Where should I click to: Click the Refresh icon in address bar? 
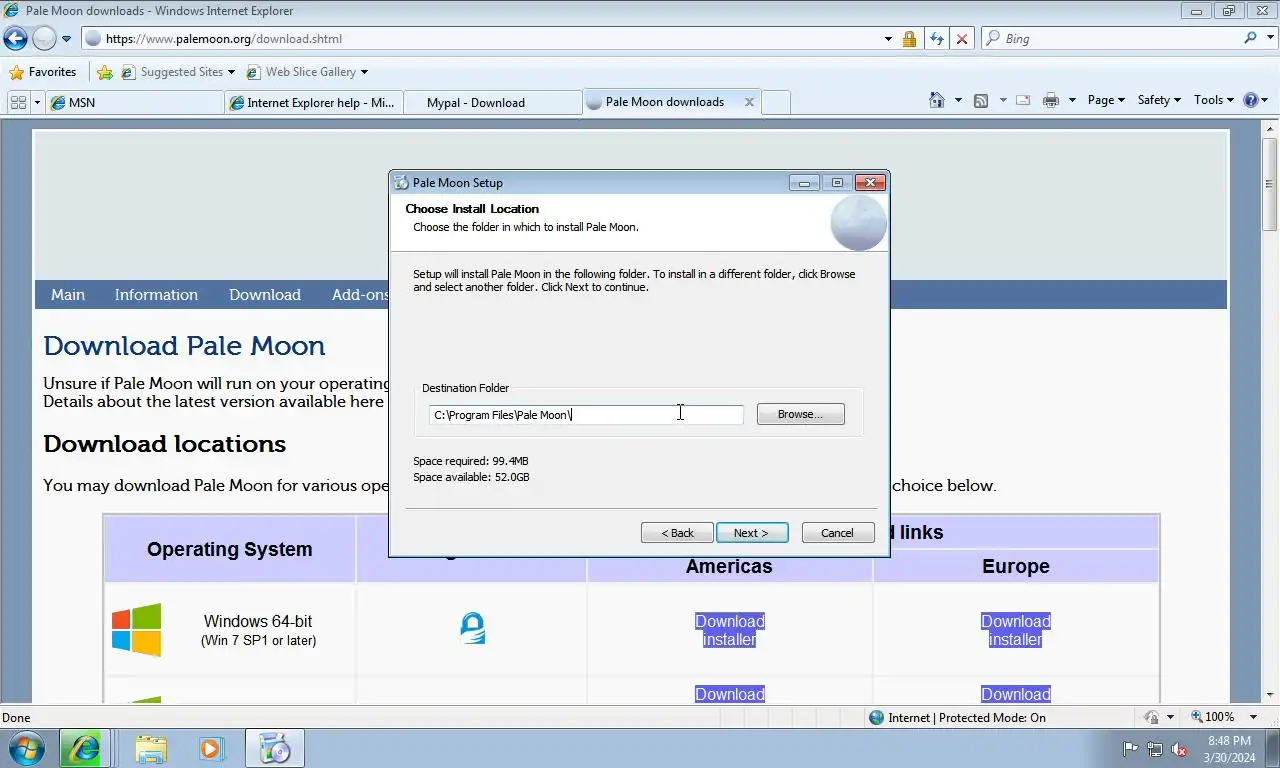(x=936, y=39)
